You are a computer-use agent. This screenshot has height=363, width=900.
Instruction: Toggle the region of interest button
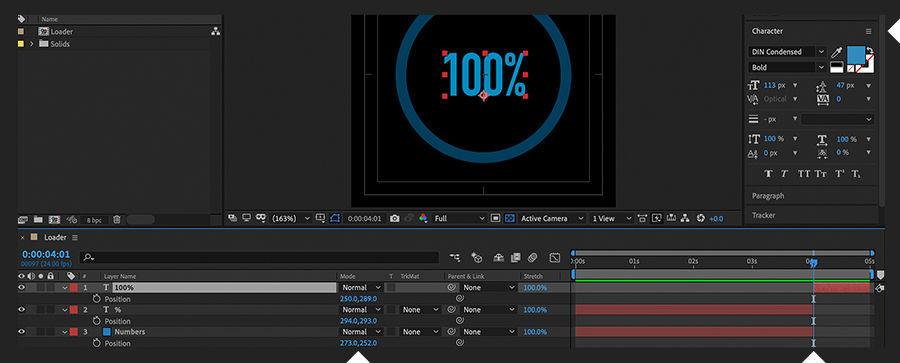(x=496, y=218)
